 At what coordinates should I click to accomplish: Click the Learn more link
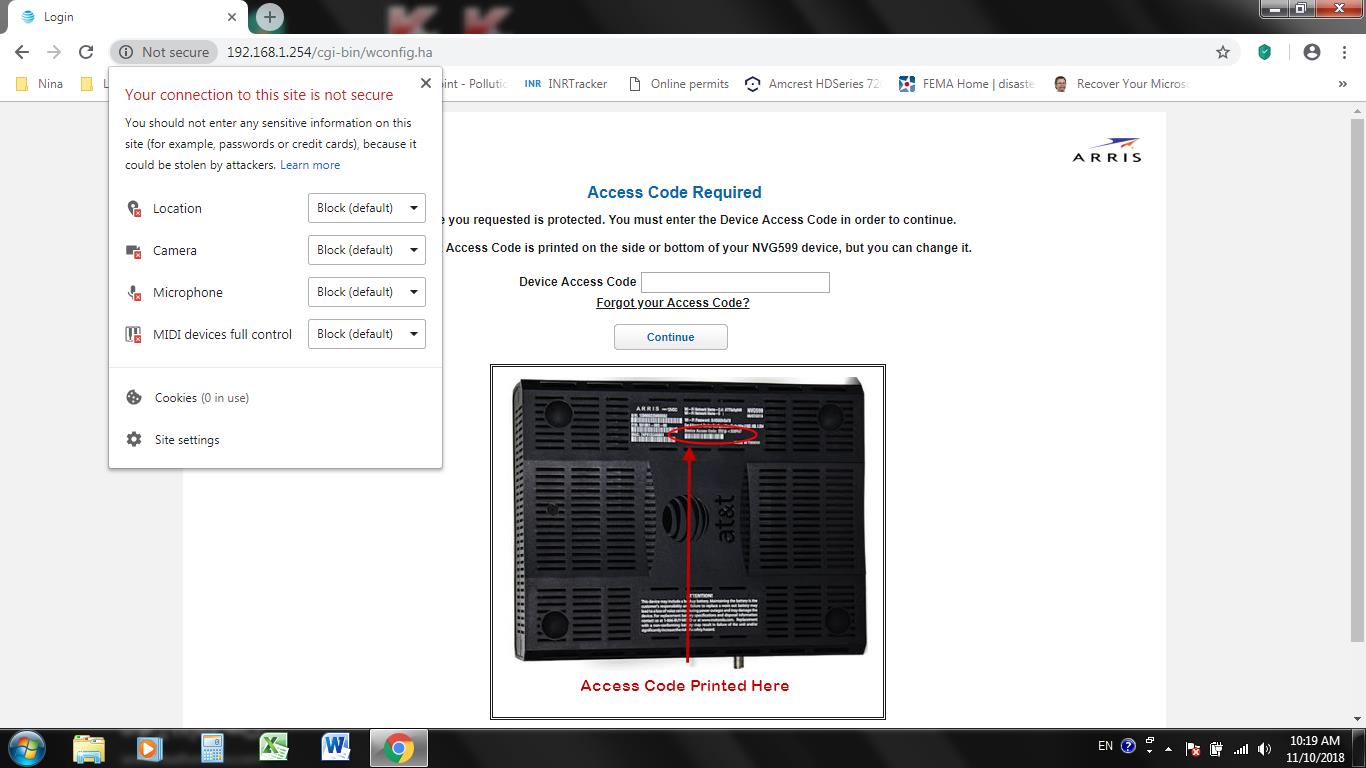310,165
